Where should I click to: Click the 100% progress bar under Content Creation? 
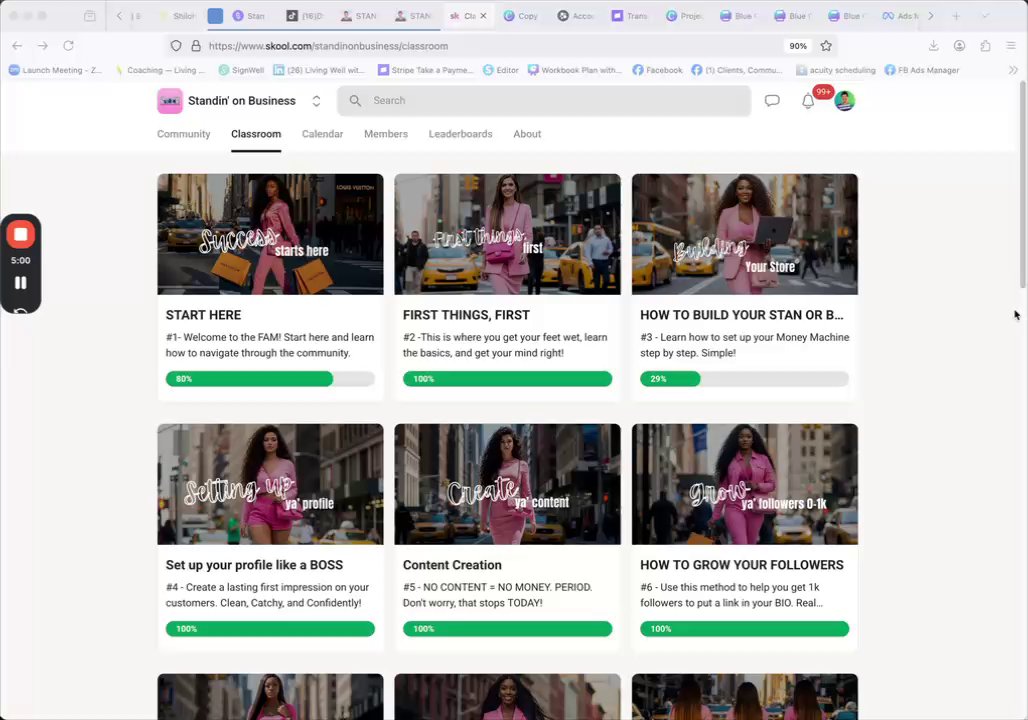pyautogui.click(x=507, y=629)
